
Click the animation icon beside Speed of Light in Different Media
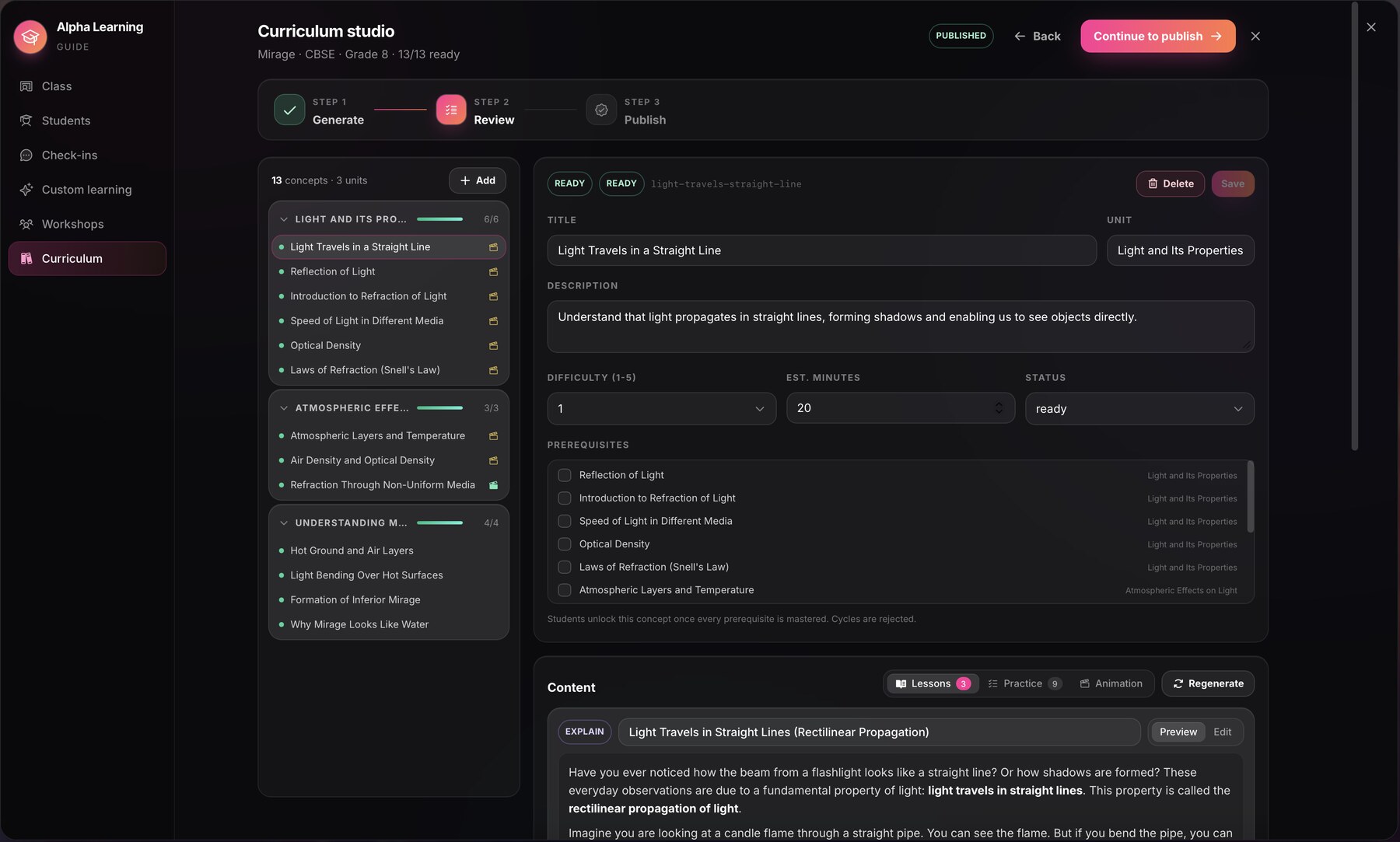coord(493,321)
